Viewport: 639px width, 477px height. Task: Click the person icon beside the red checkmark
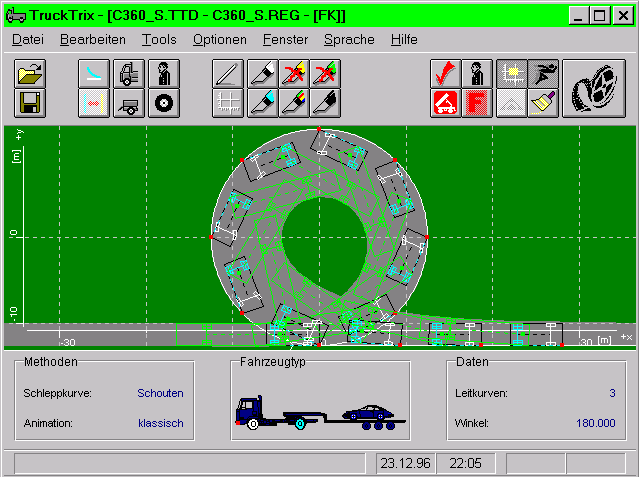(x=477, y=74)
